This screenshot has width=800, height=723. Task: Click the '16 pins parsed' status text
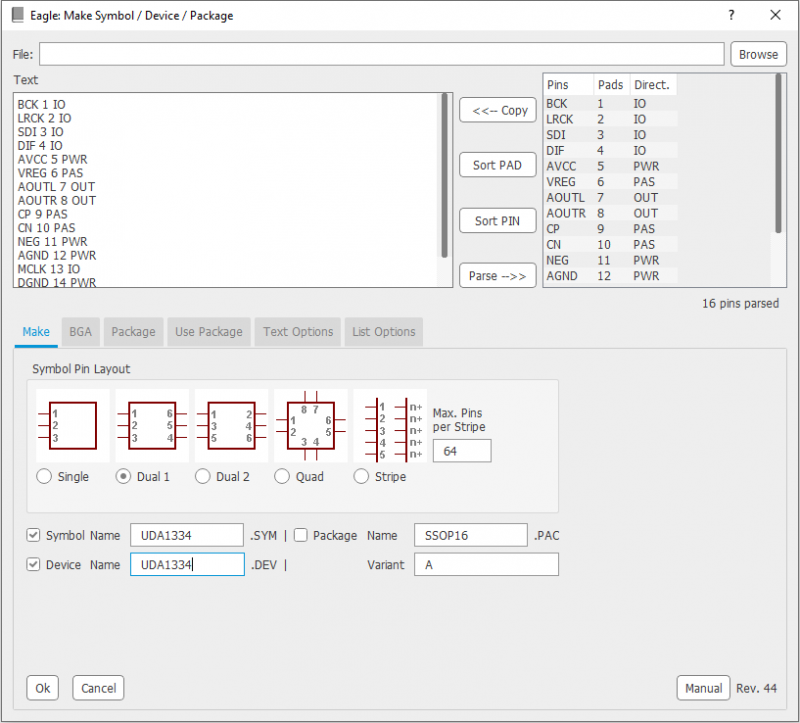pos(740,304)
